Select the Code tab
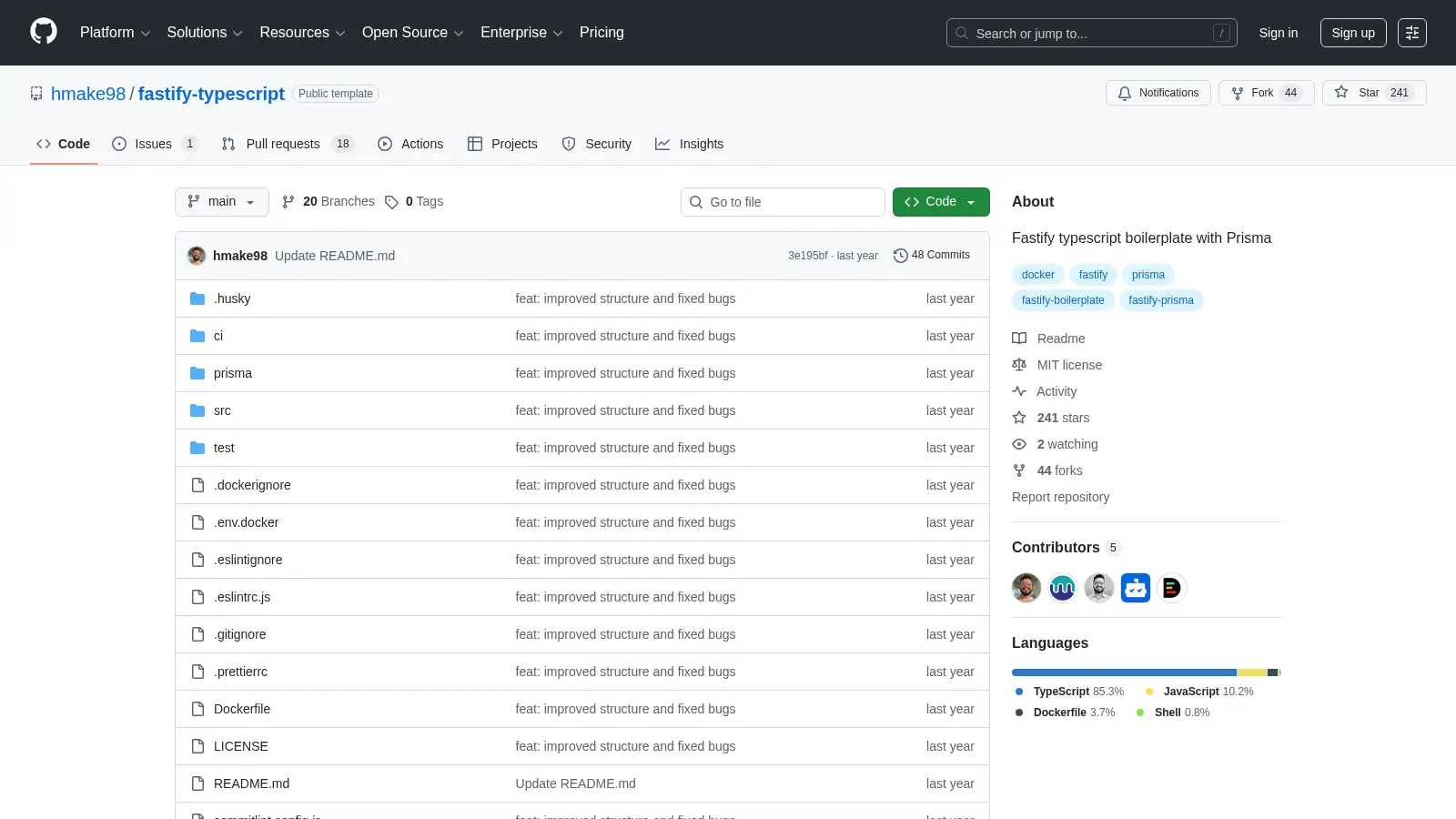 (x=63, y=144)
